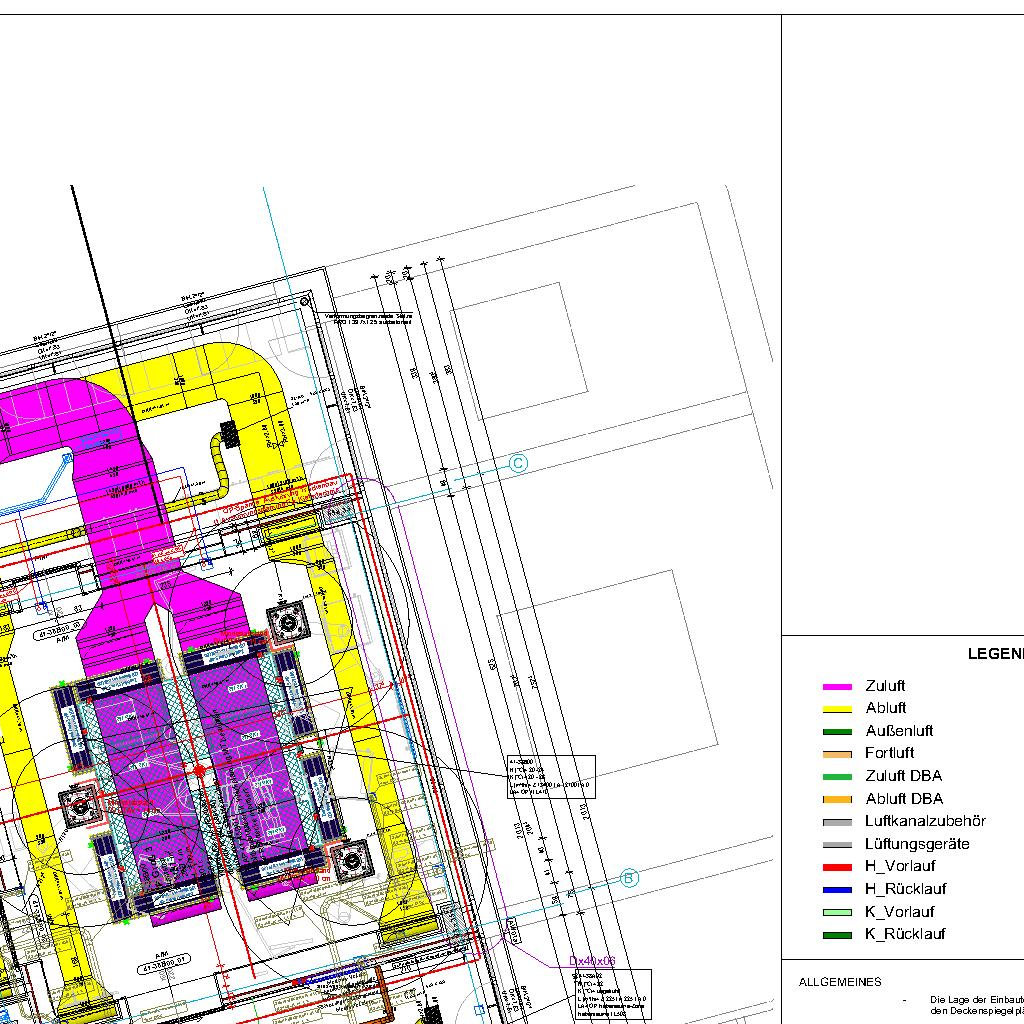Click the grid axis marker B

coord(628,878)
